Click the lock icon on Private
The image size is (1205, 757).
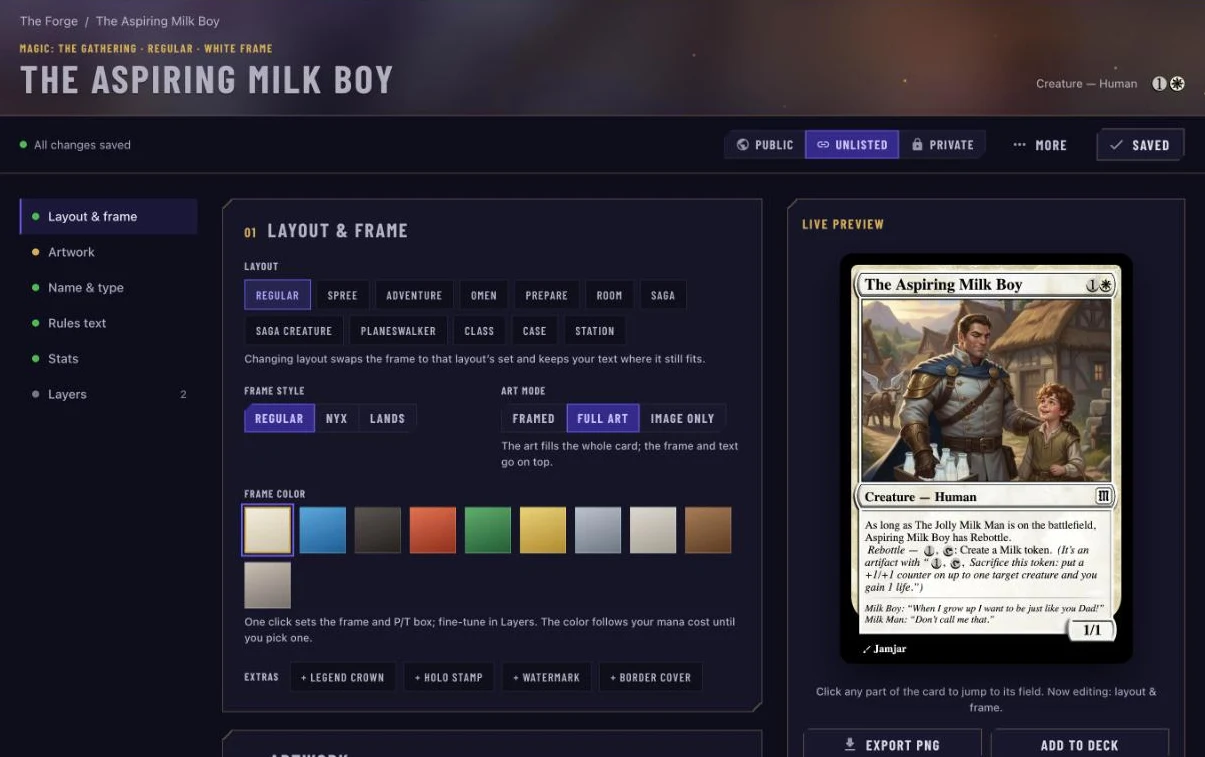[917, 145]
